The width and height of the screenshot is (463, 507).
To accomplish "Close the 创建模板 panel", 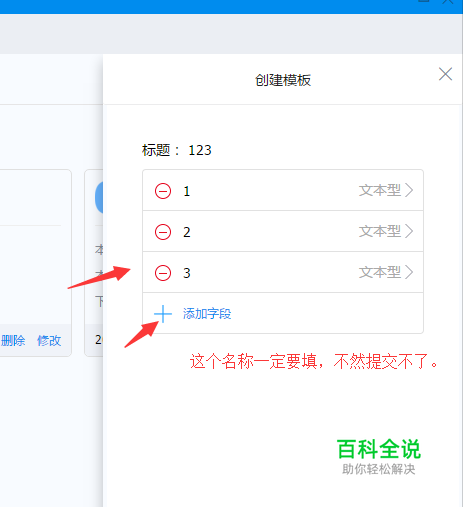I will click(445, 74).
